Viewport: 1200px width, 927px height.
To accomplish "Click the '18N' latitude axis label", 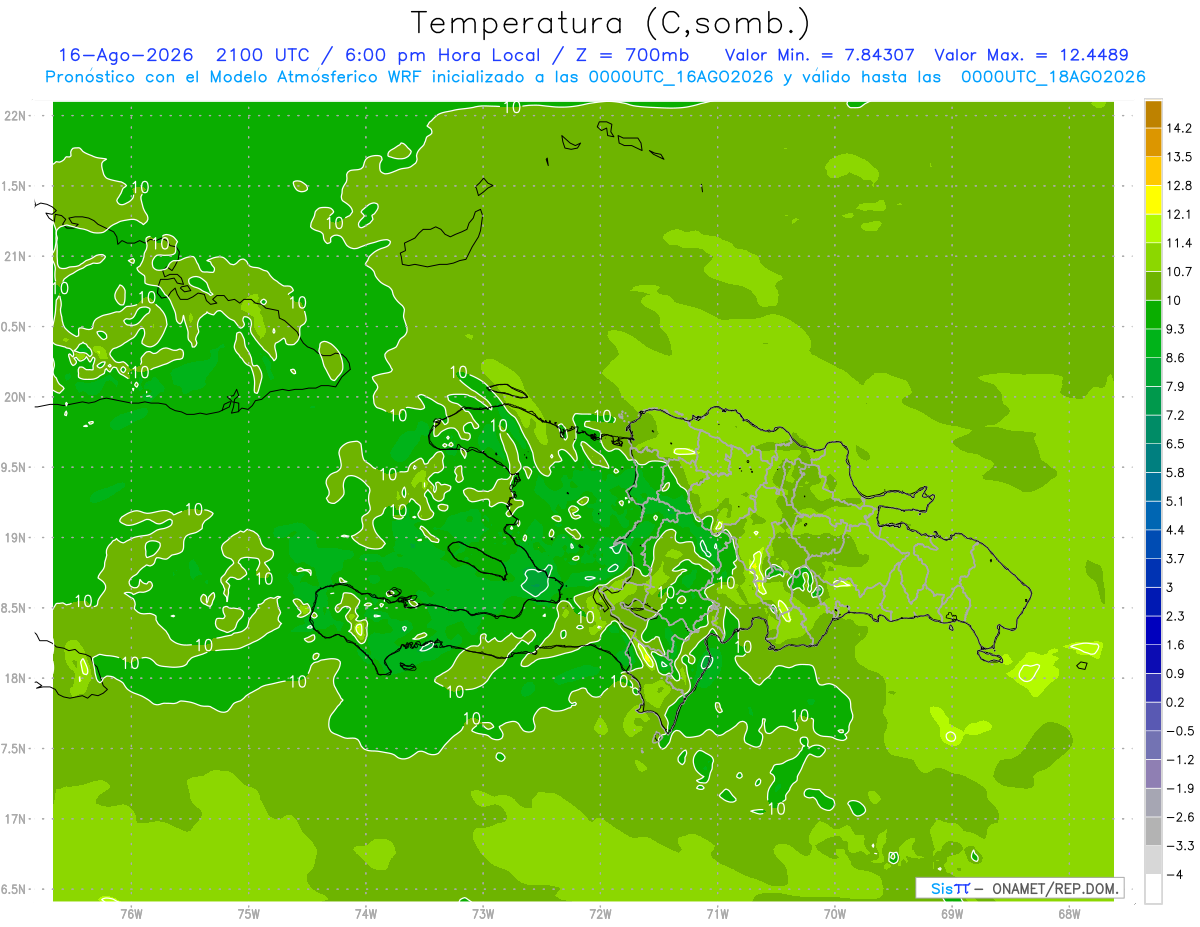I will [x=15, y=678].
